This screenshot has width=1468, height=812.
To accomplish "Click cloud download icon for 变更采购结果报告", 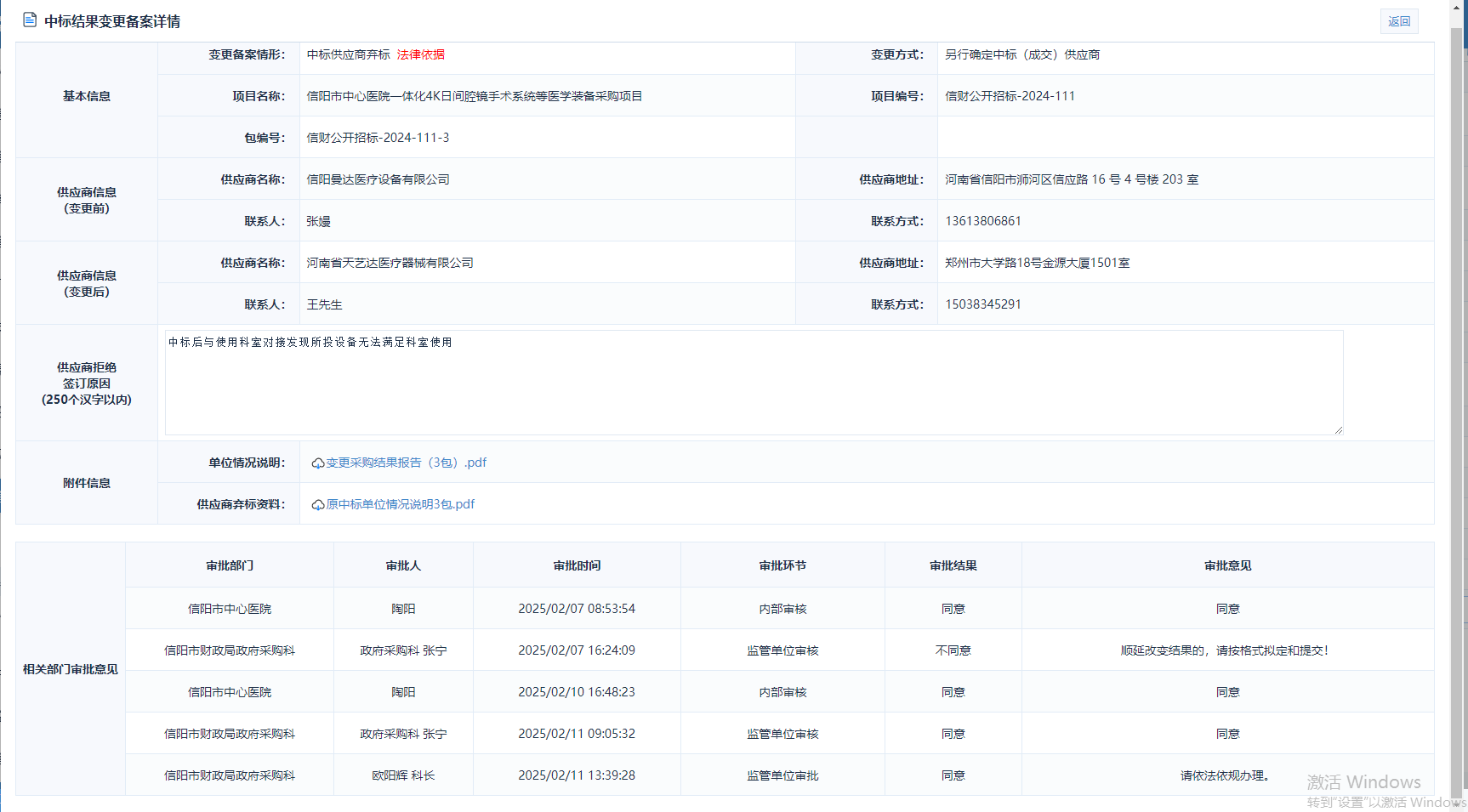I will [317, 463].
